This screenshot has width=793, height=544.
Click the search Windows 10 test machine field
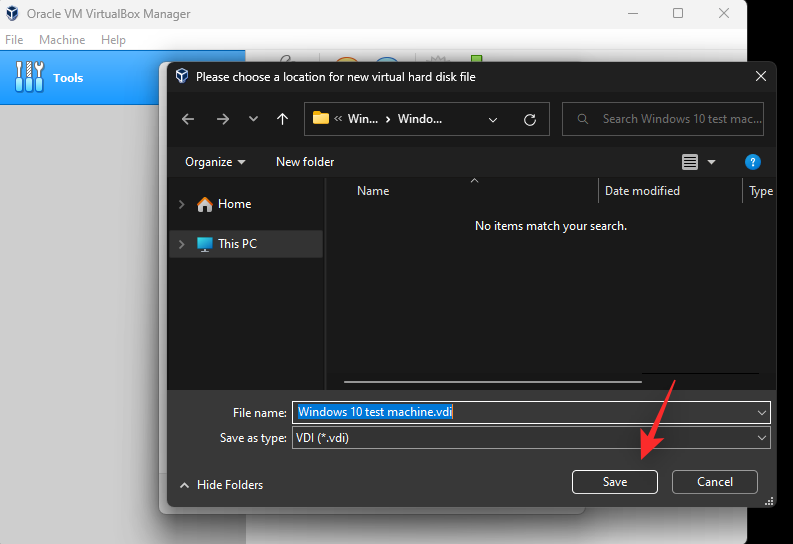tap(663, 119)
